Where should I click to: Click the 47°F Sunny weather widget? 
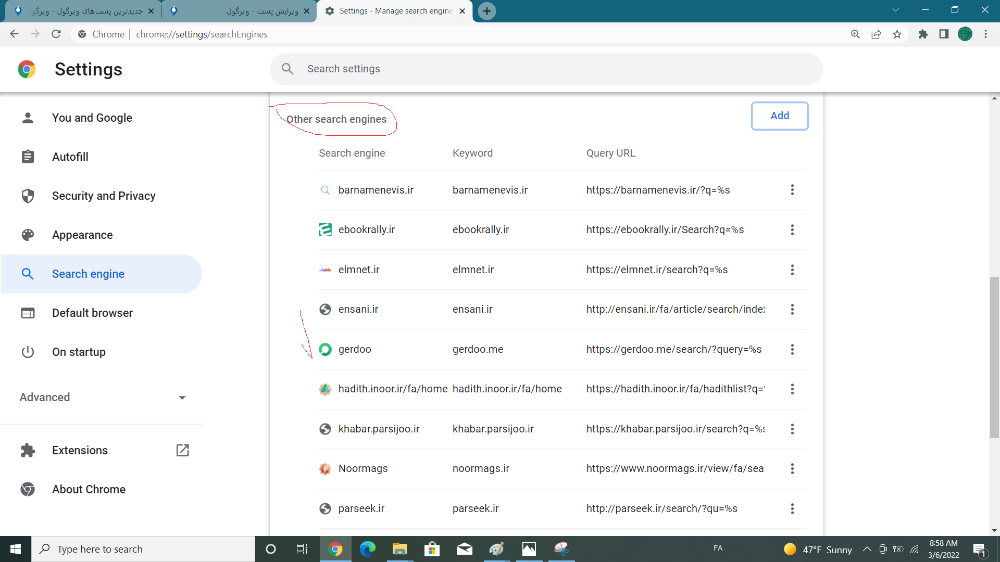(818, 549)
